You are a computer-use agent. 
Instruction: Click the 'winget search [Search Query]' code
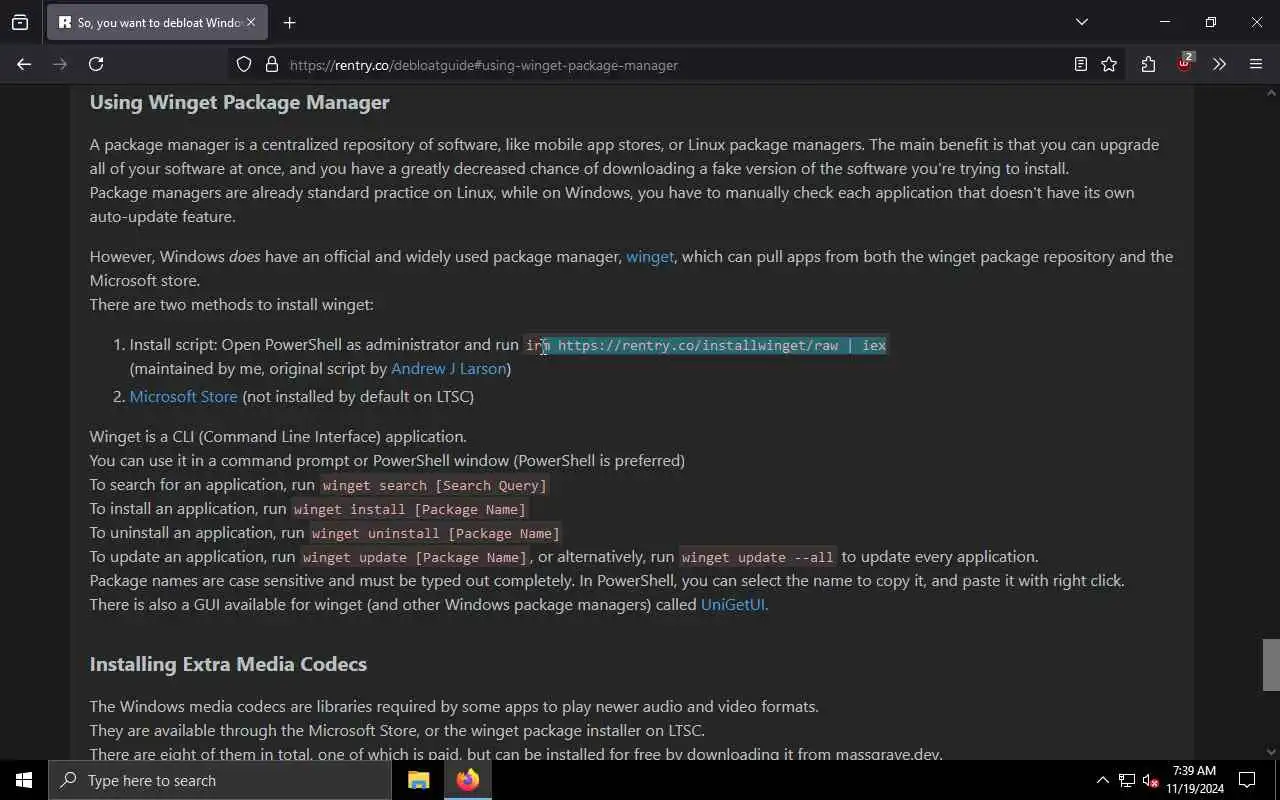435,485
